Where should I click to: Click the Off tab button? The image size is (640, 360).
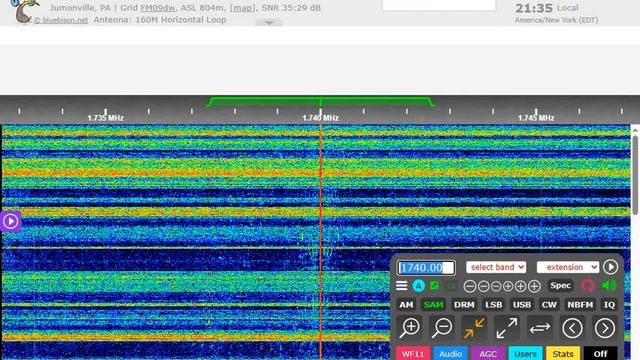click(600, 353)
